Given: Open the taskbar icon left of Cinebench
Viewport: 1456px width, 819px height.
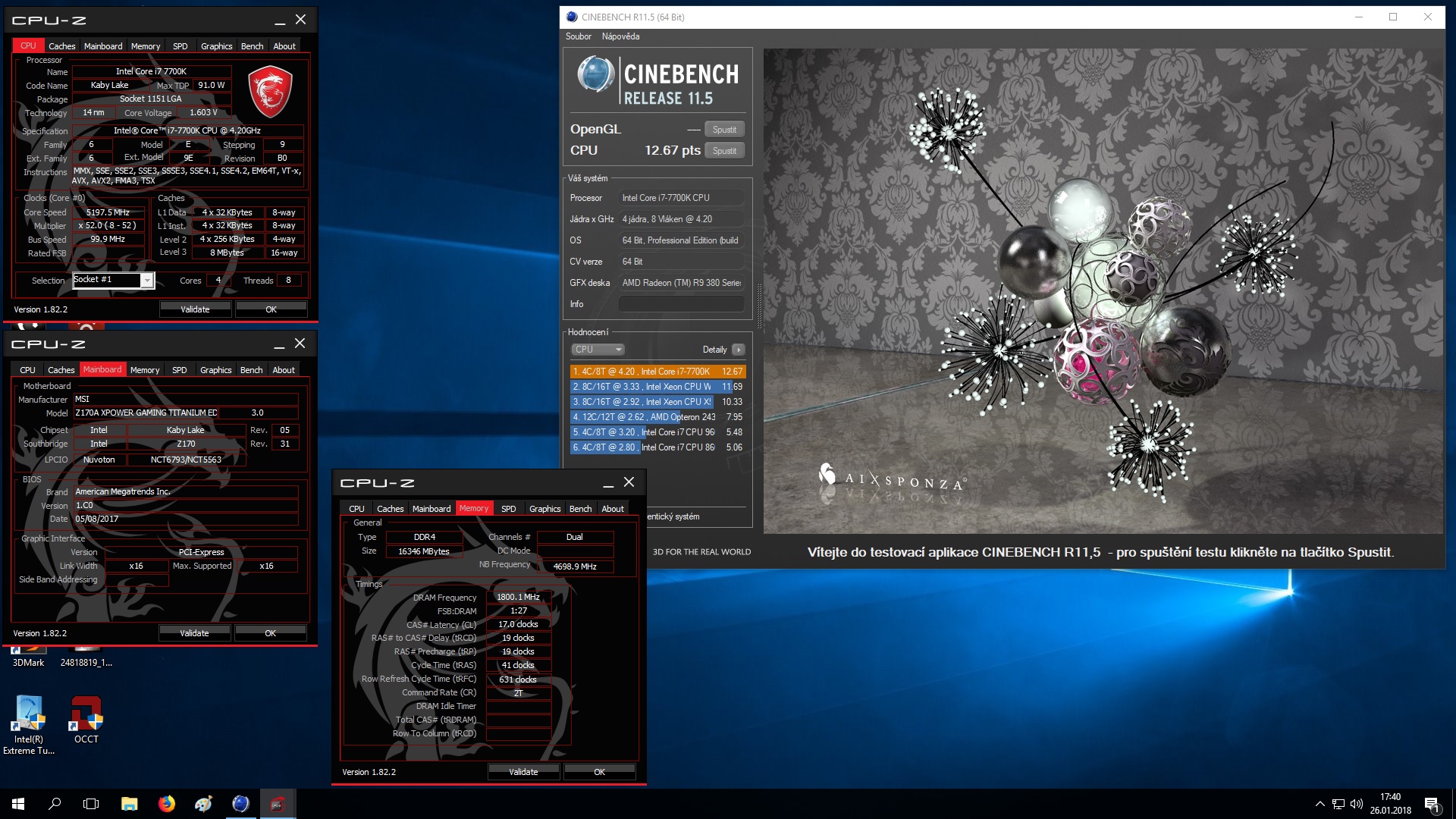Looking at the screenshot, I should 203,804.
